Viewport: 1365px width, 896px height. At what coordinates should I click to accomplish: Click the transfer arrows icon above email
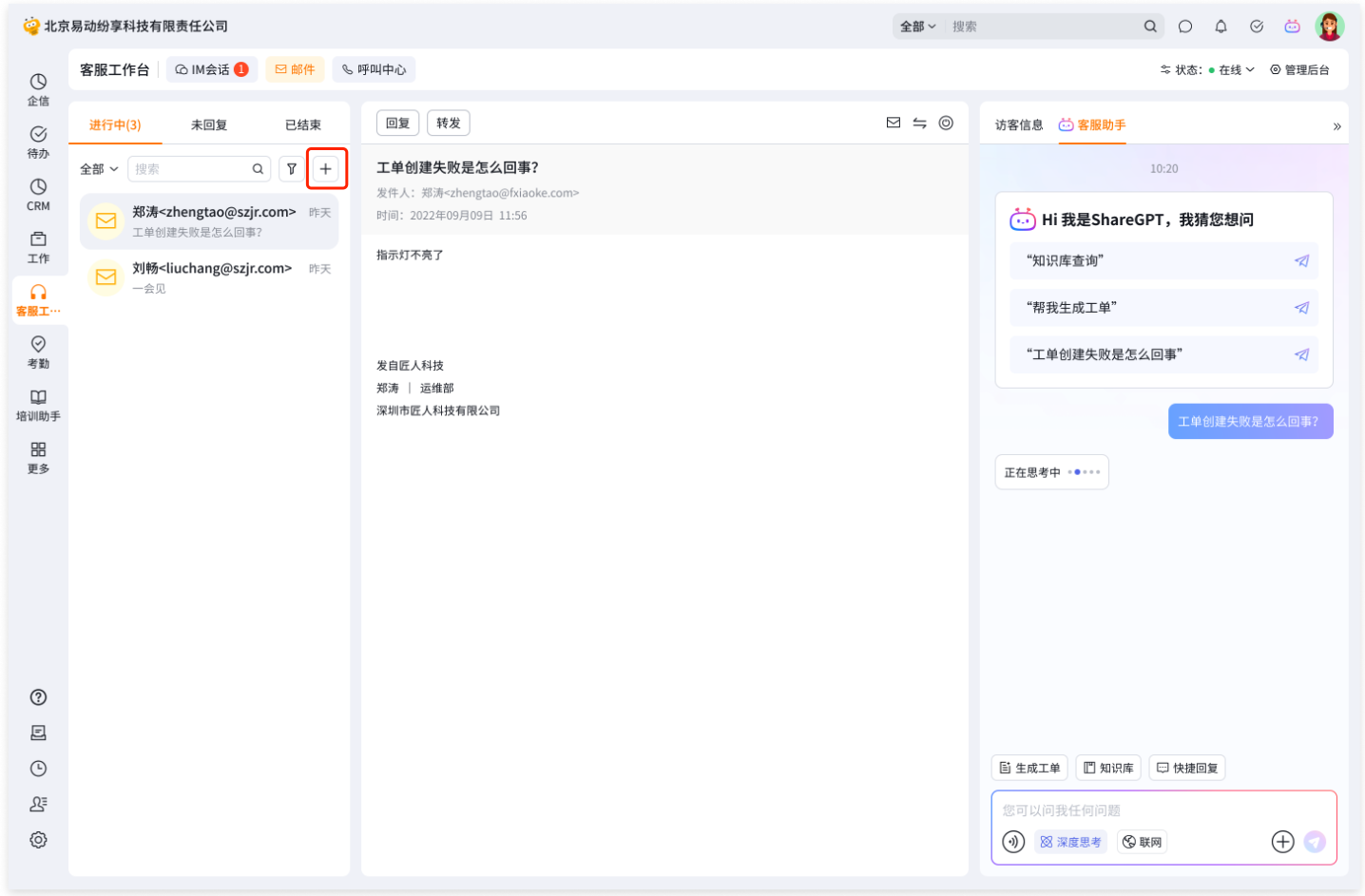[x=919, y=123]
